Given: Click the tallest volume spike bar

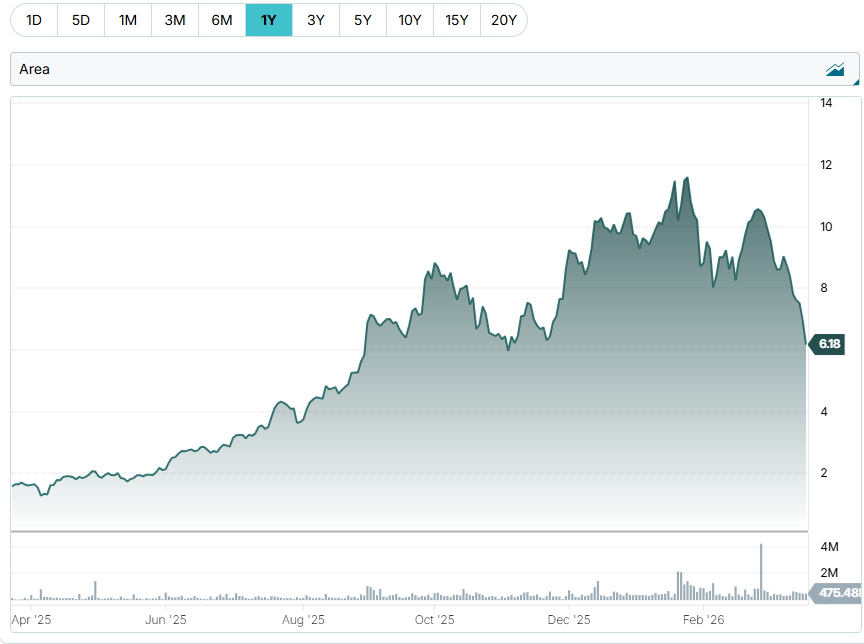Looking at the screenshot, I should (761, 572).
